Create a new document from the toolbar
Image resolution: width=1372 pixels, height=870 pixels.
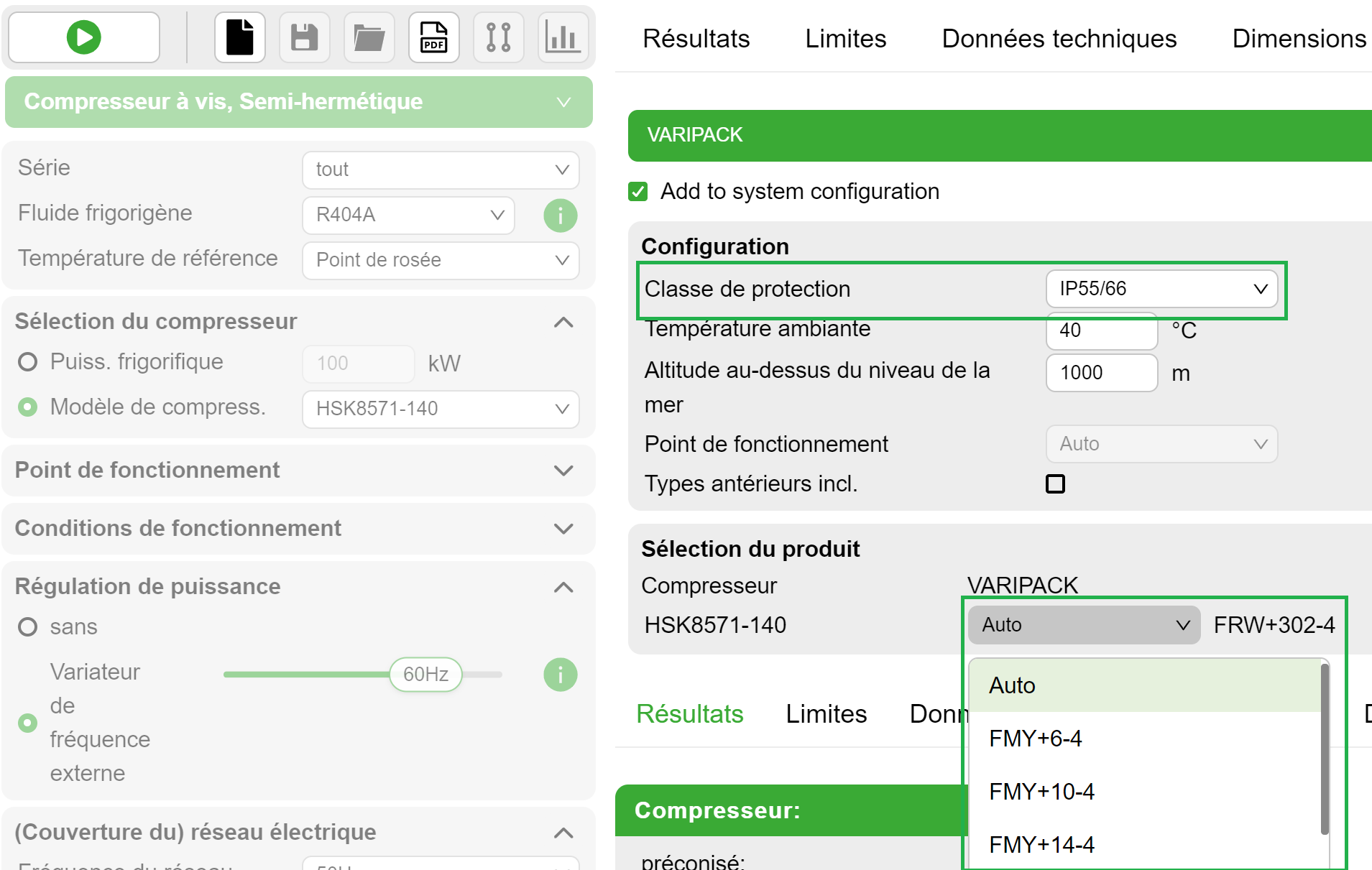click(x=239, y=37)
